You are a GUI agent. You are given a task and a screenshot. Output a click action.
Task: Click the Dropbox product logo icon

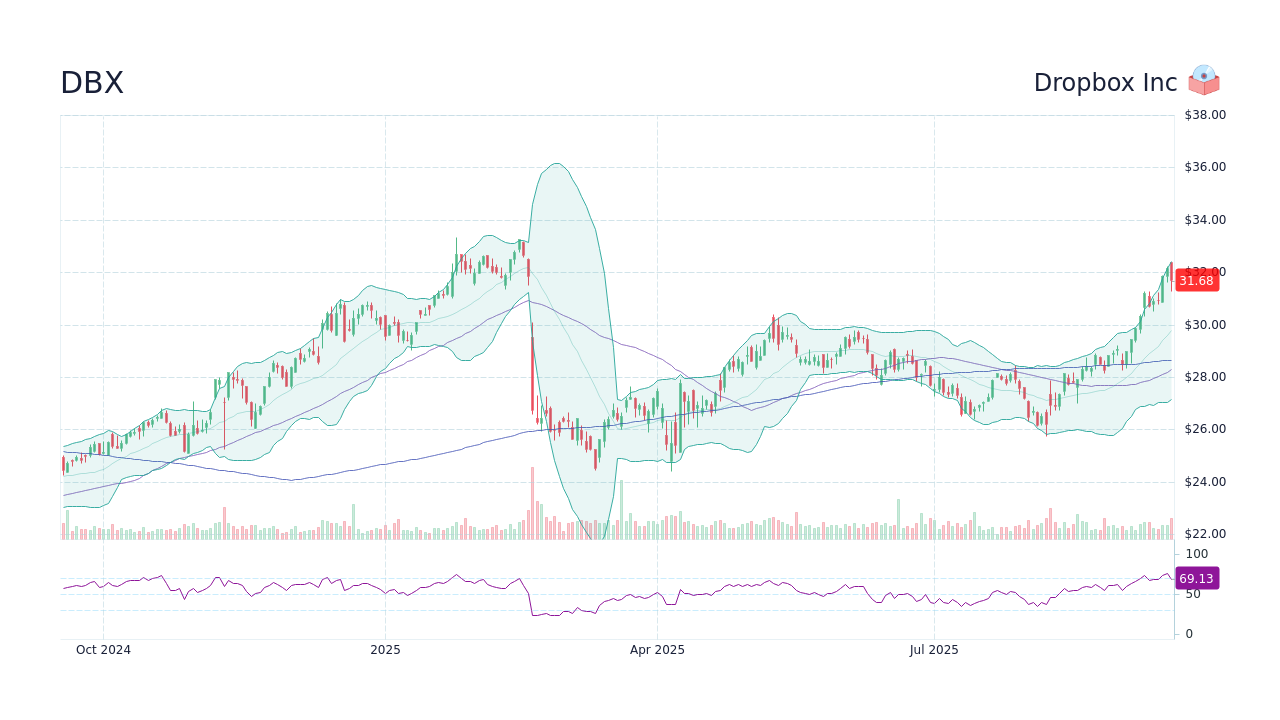[1204, 81]
